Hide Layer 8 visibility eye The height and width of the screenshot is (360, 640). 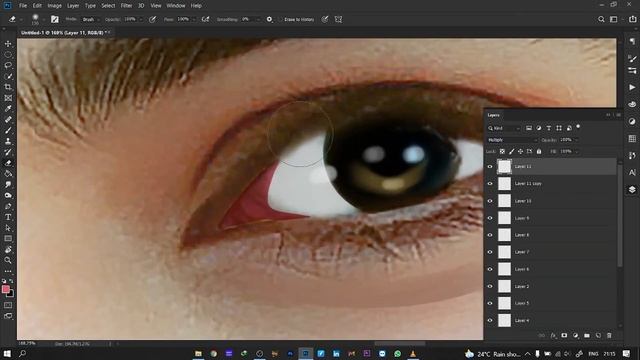[x=490, y=235]
